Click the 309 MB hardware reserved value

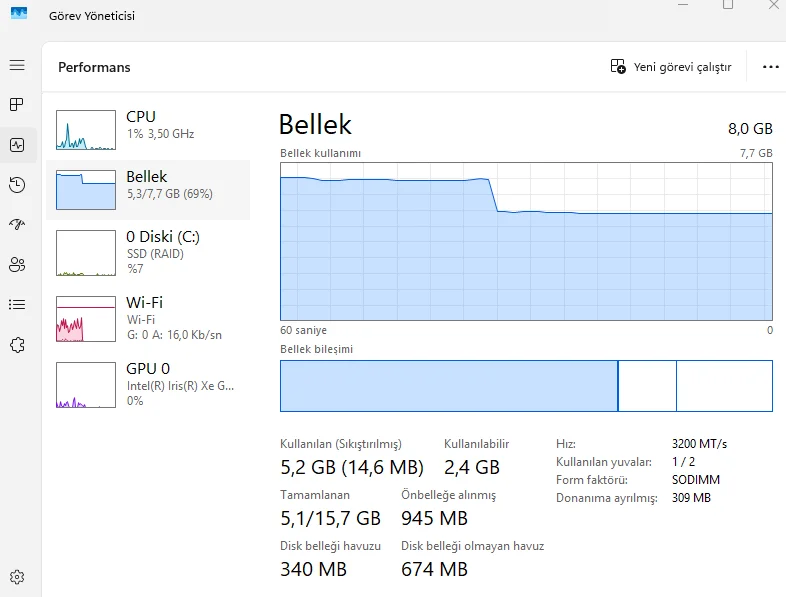tap(691, 498)
